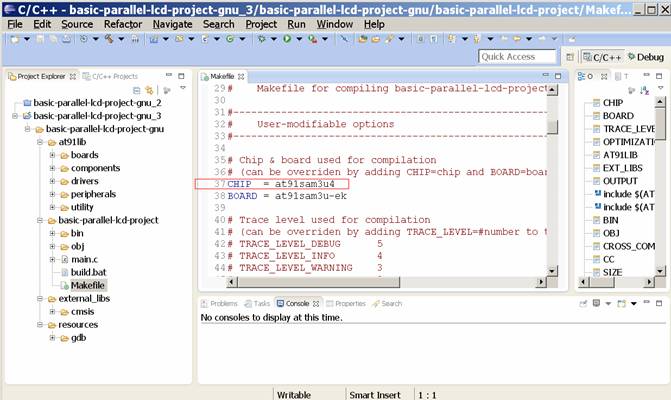Click the External Tools run icon
This screenshot has height=400, width=671.
313,39
